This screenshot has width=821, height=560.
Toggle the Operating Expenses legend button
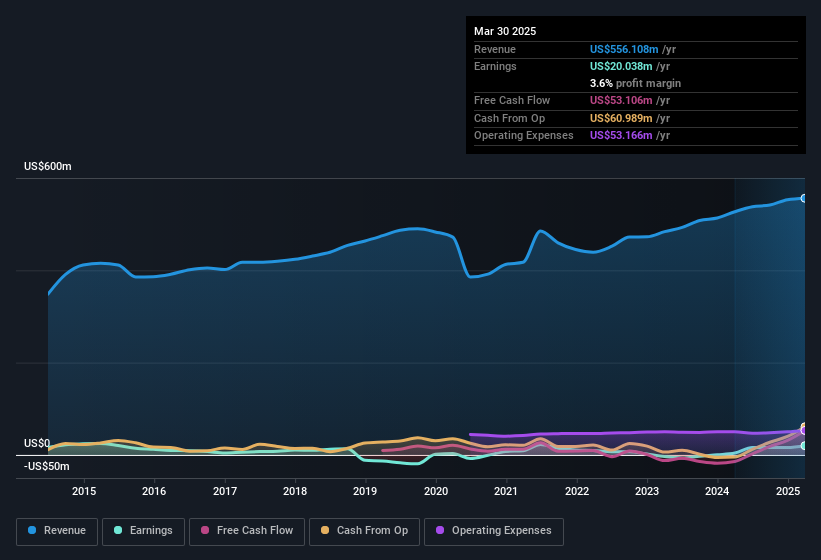494,532
